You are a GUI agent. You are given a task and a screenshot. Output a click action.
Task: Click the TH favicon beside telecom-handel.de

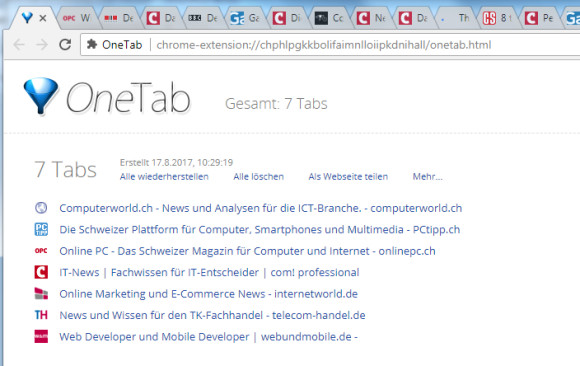(x=41, y=315)
